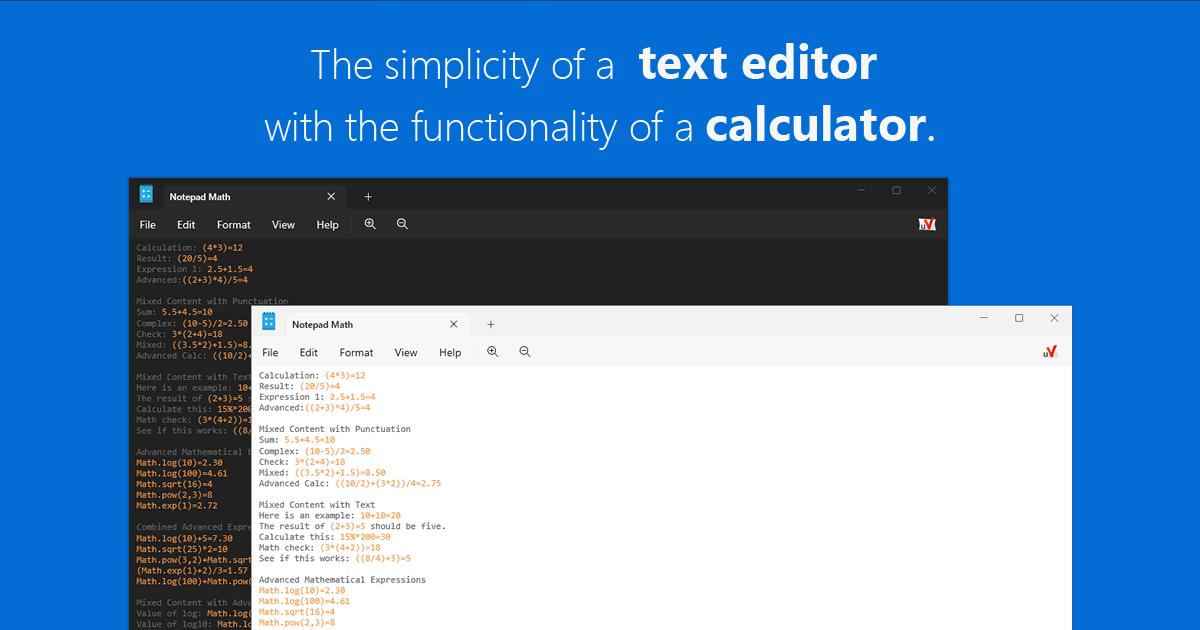The image size is (1200, 630).
Task: Click the red checkmark logo in dark window
Action: pyautogui.click(x=927, y=225)
